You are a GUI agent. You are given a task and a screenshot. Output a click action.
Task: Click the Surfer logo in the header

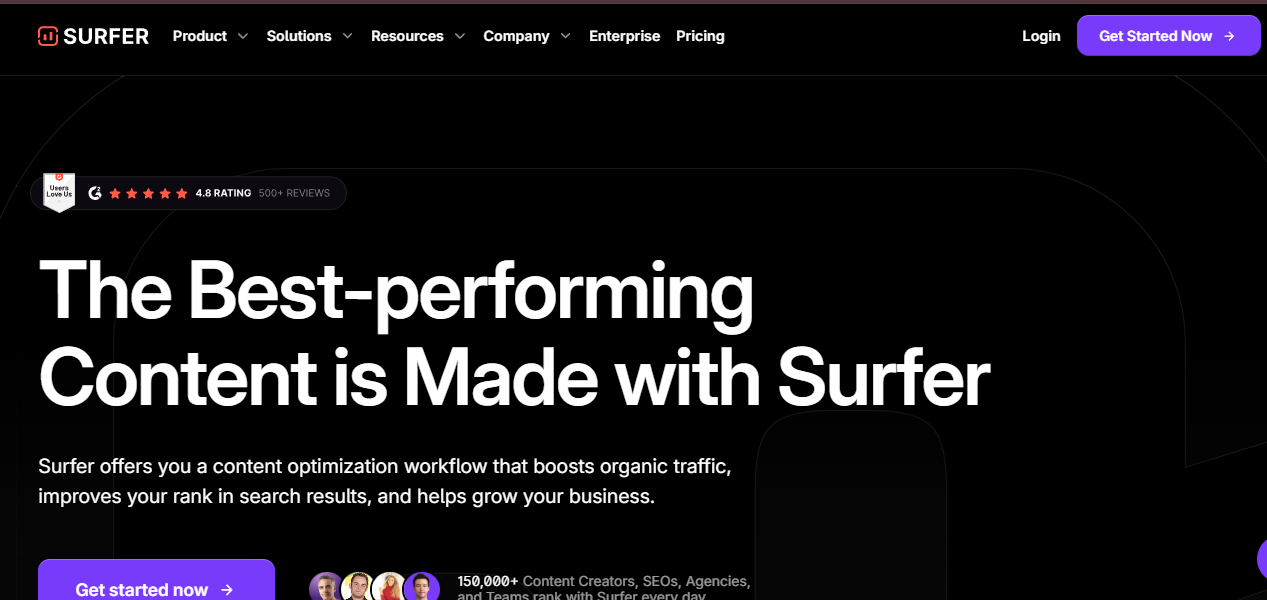pos(93,36)
